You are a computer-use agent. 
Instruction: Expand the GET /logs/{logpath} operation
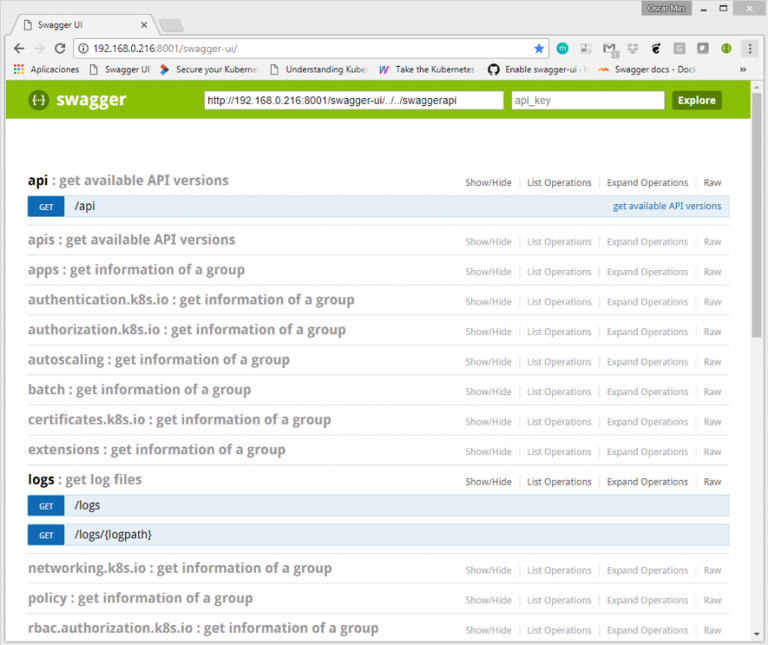[x=378, y=535]
